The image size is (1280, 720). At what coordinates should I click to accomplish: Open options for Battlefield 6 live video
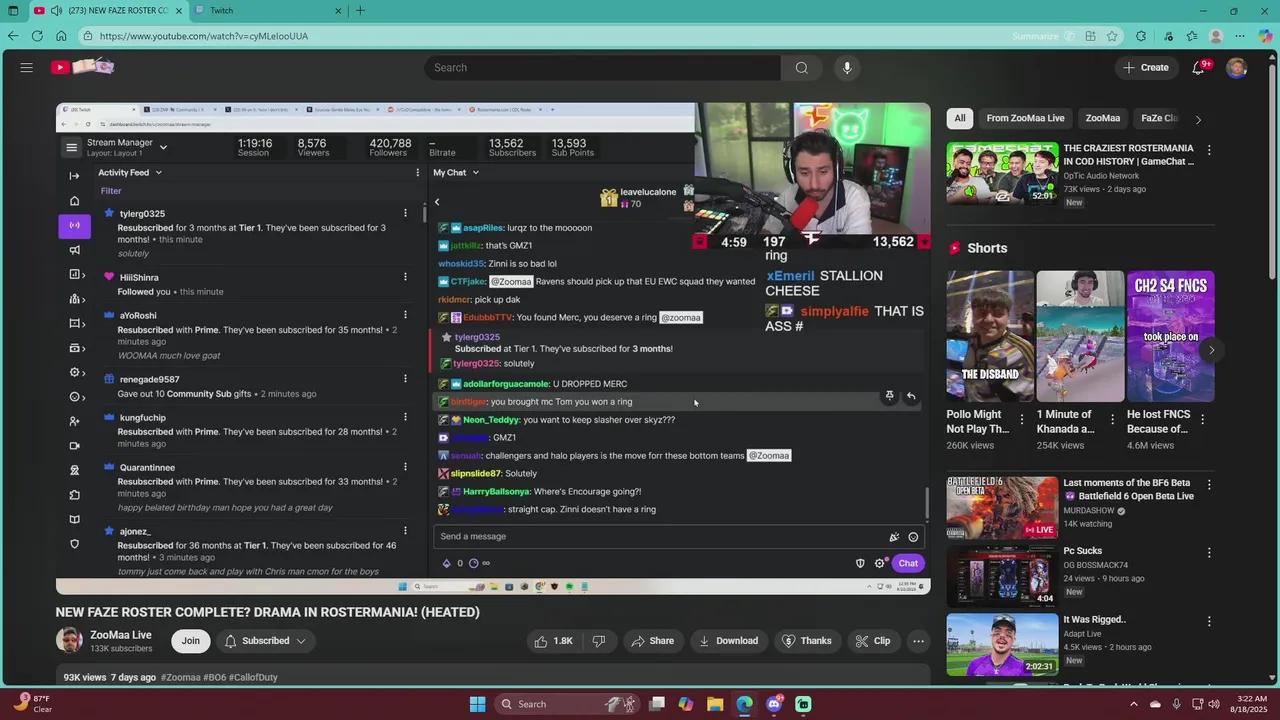(x=1209, y=485)
